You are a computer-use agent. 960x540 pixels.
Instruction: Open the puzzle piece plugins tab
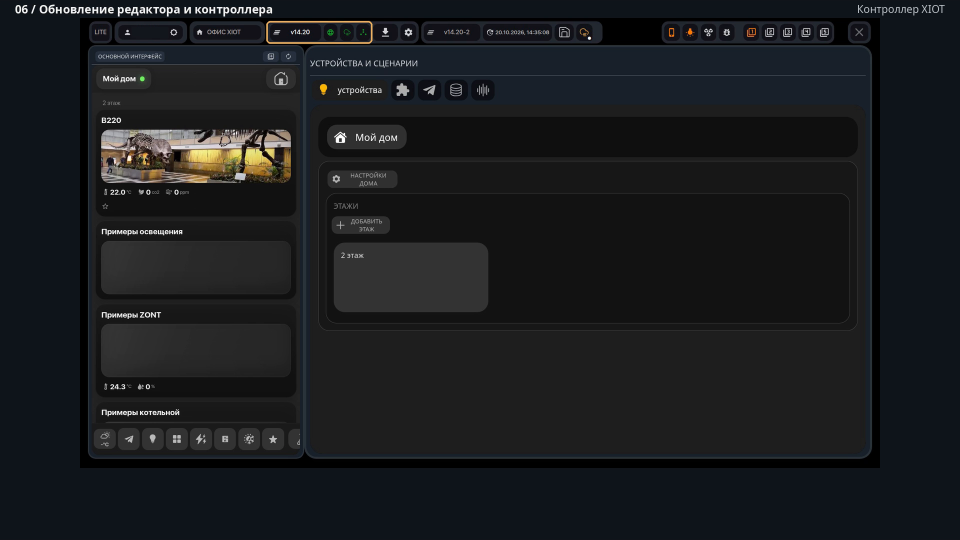point(402,90)
